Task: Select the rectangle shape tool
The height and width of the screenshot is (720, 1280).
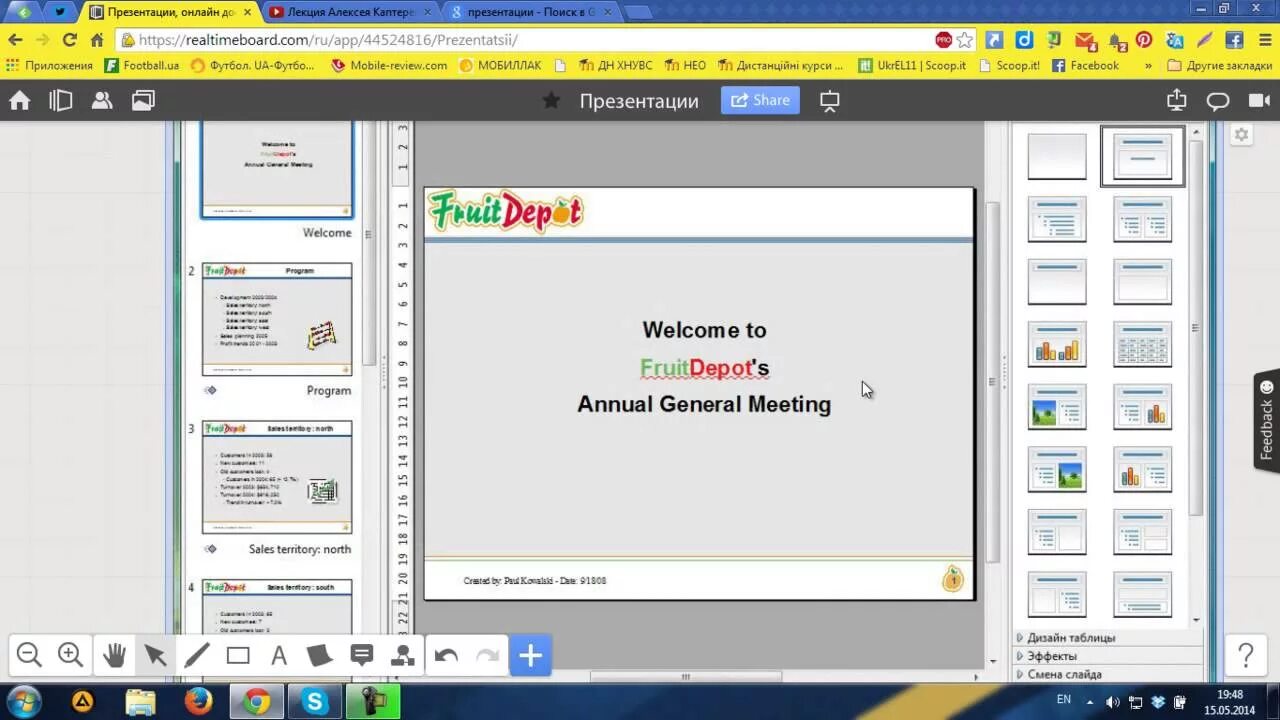Action: click(238, 656)
